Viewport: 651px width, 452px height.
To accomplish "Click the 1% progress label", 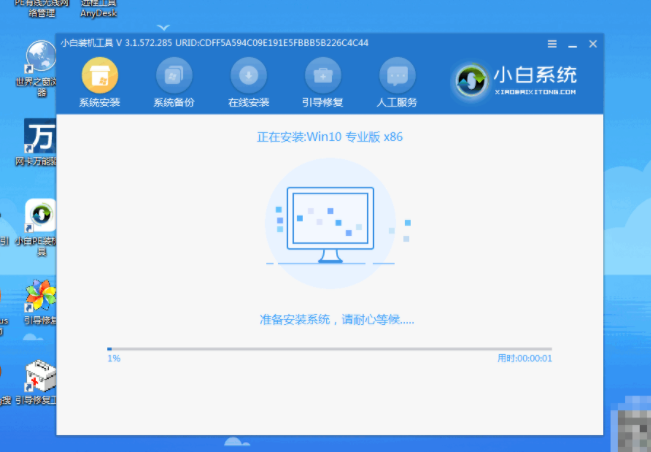I will click(113, 358).
